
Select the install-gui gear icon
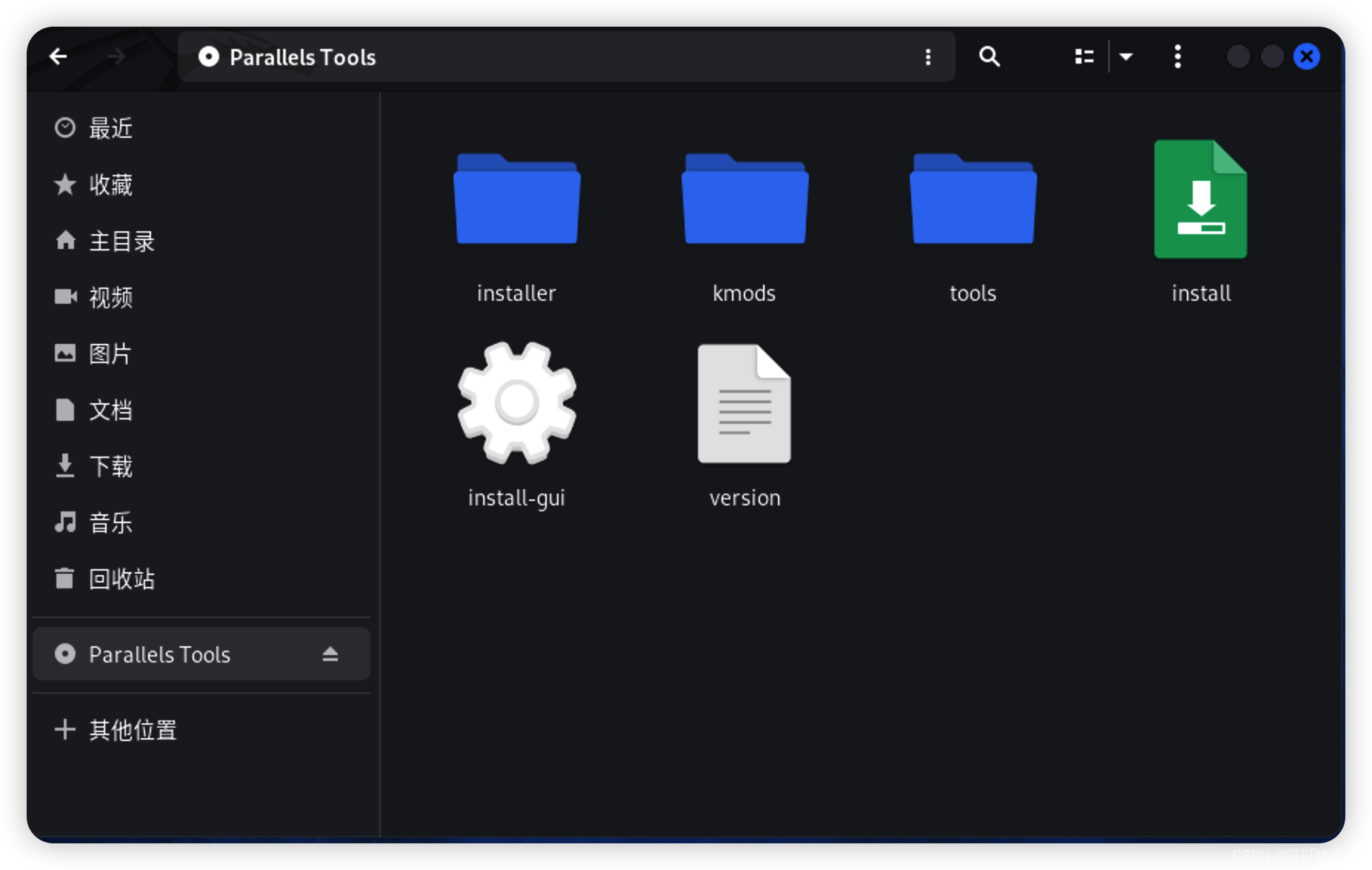517,402
